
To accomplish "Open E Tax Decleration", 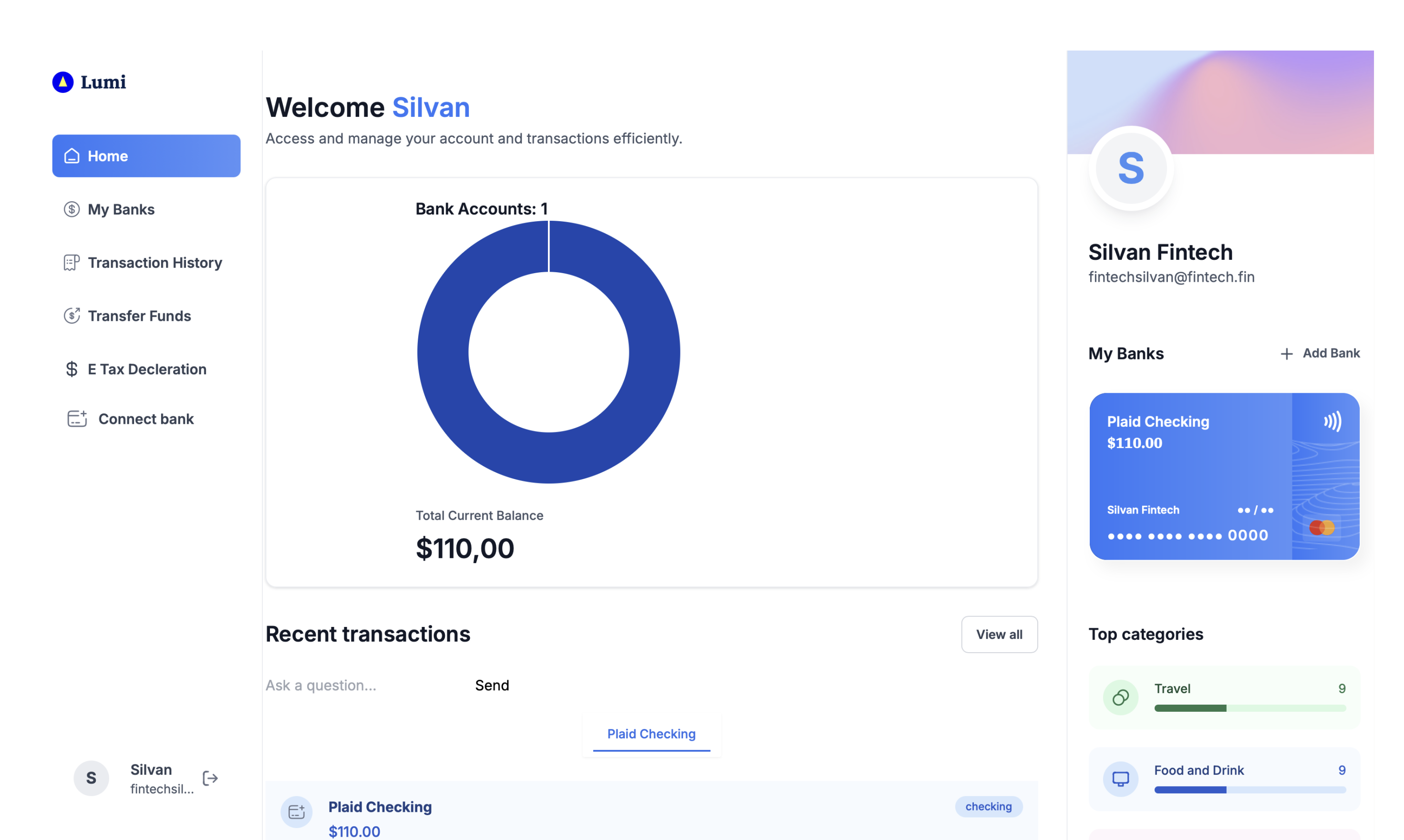I will (x=146, y=369).
